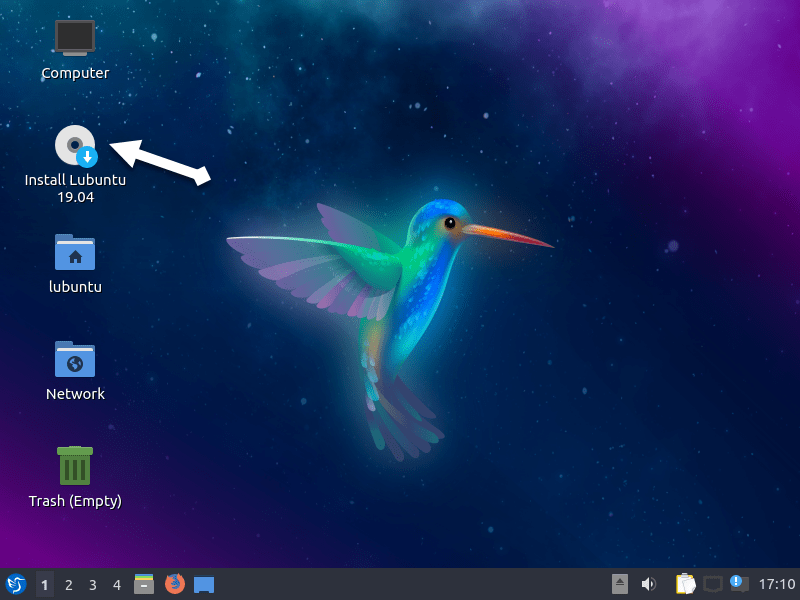Open the notification alert tray icon
The height and width of the screenshot is (600, 800).
pos(738,583)
